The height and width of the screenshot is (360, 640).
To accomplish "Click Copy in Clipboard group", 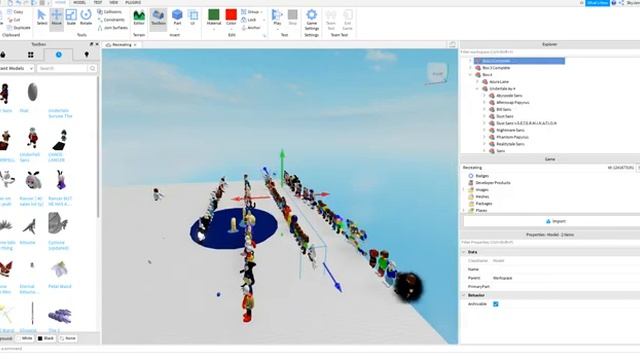I will tap(15, 12).
